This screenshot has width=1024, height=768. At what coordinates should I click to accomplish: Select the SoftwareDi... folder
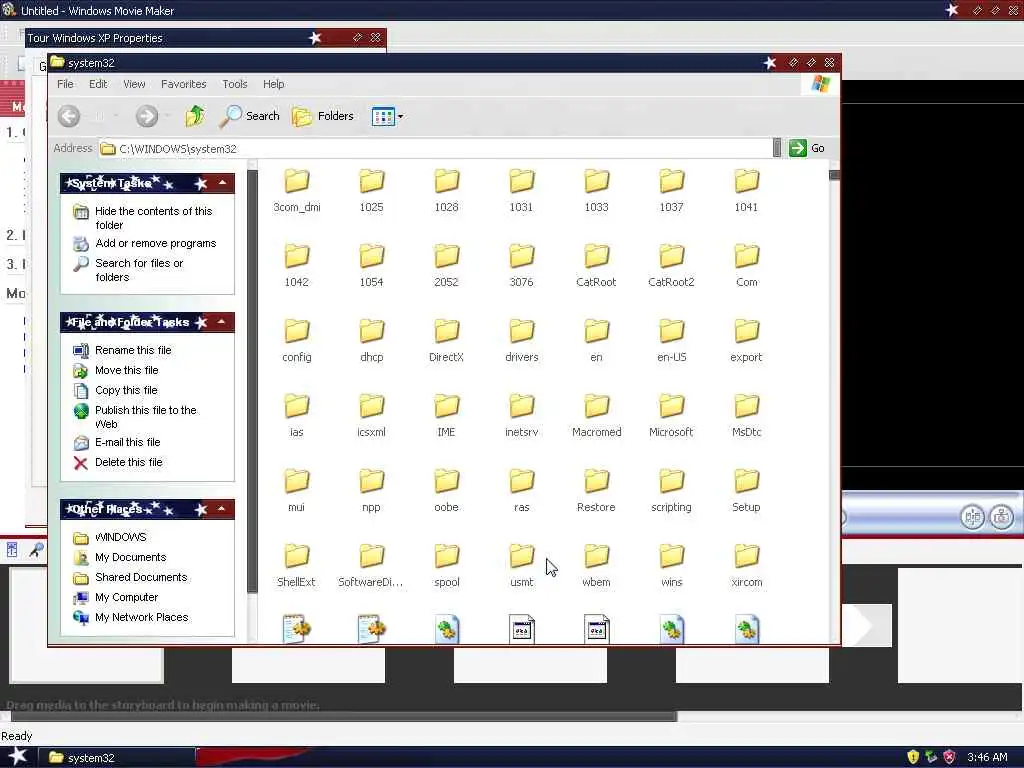[x=371, y=566]
